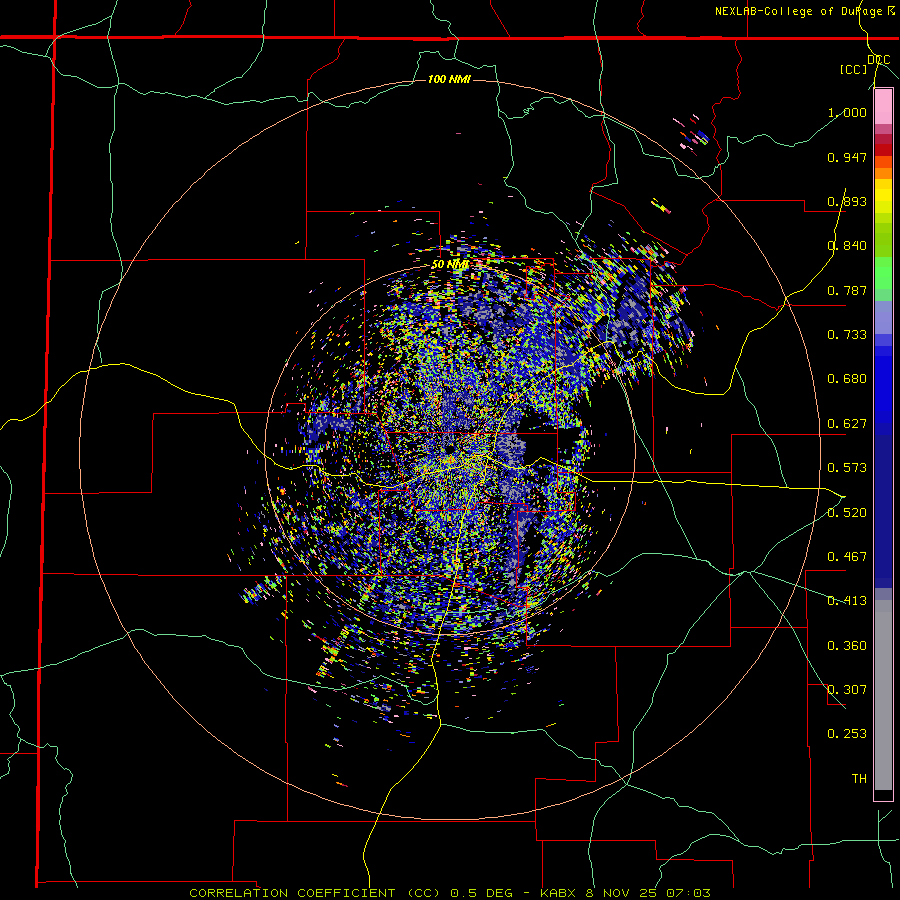This screenshot has width=900, height=900.
Task: Click the KABX station identifier
Action: [560, 893]
